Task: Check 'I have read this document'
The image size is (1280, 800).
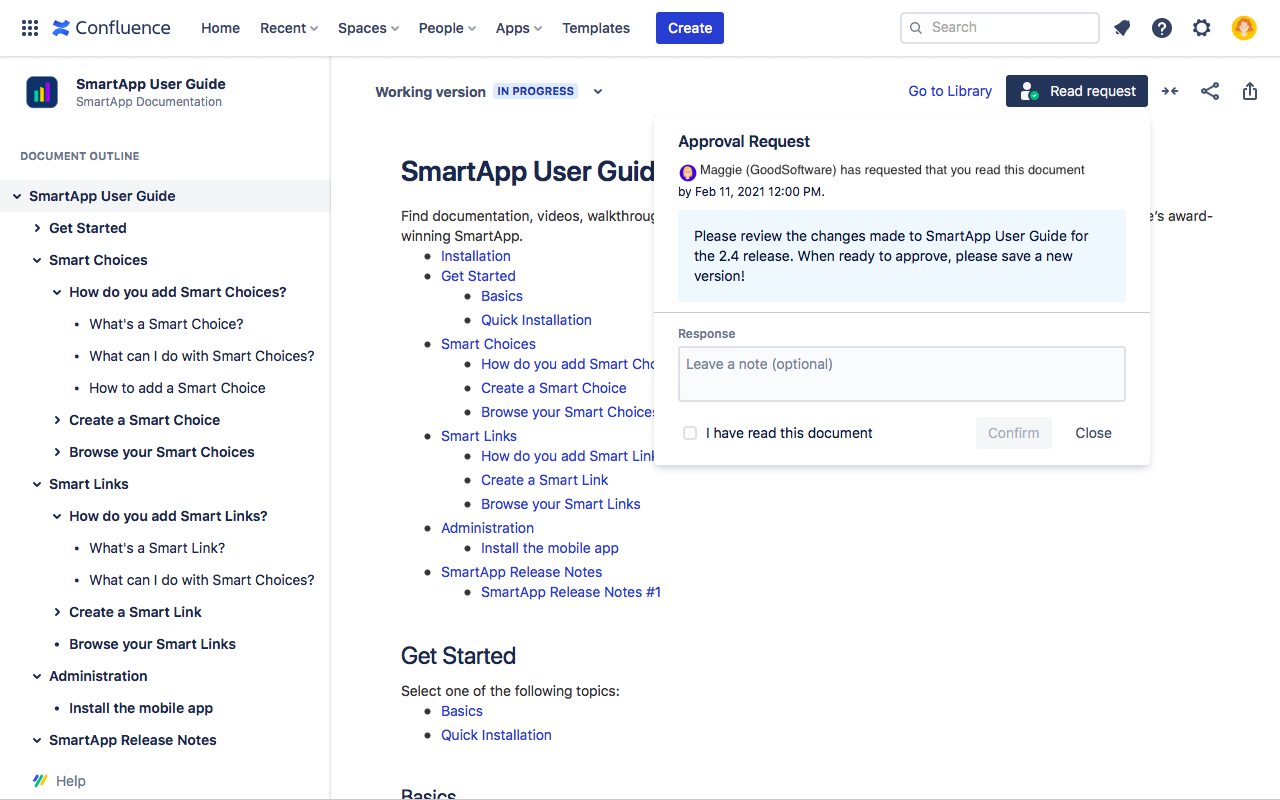Action: (x=690, y=433)
